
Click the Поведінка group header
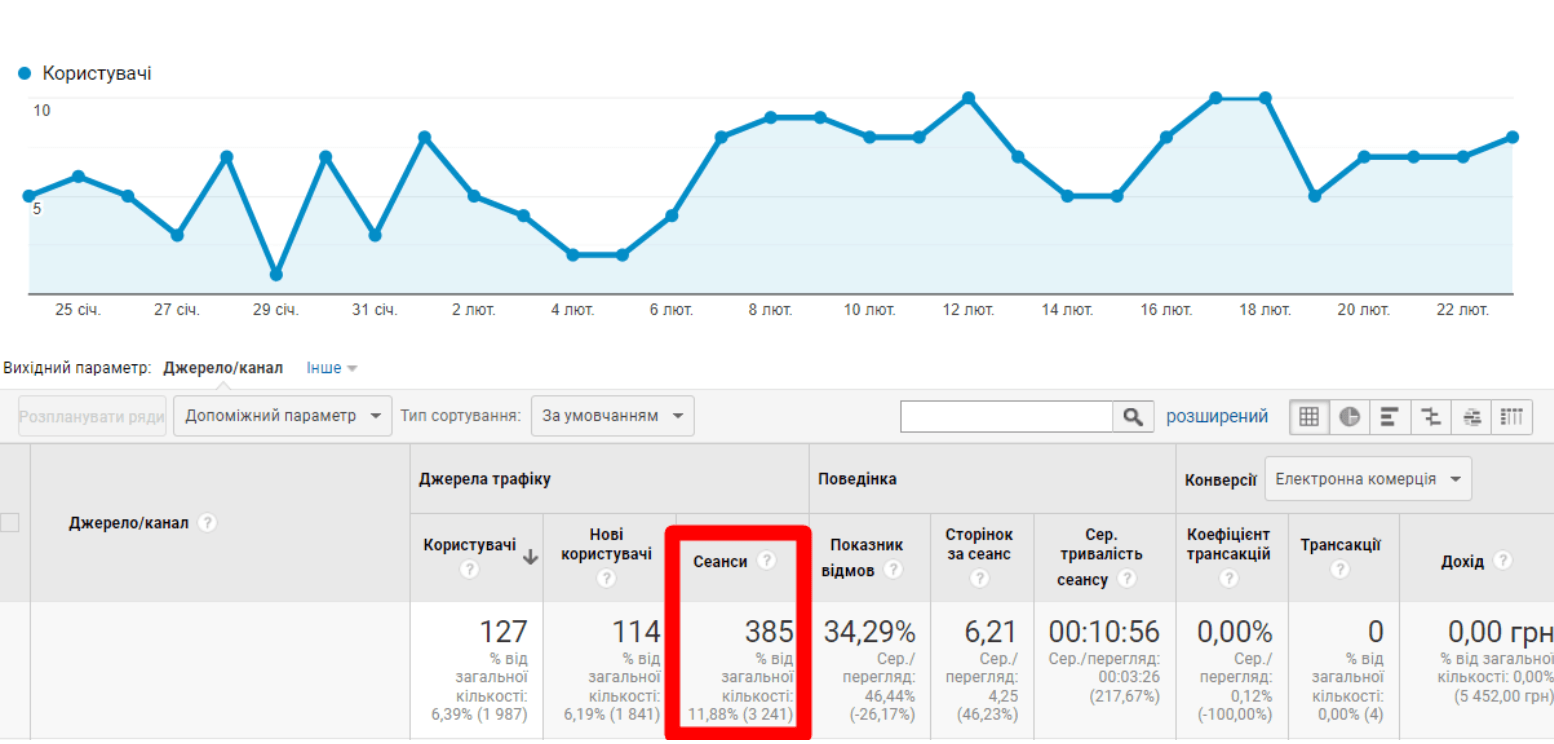(x=857, y=479)
